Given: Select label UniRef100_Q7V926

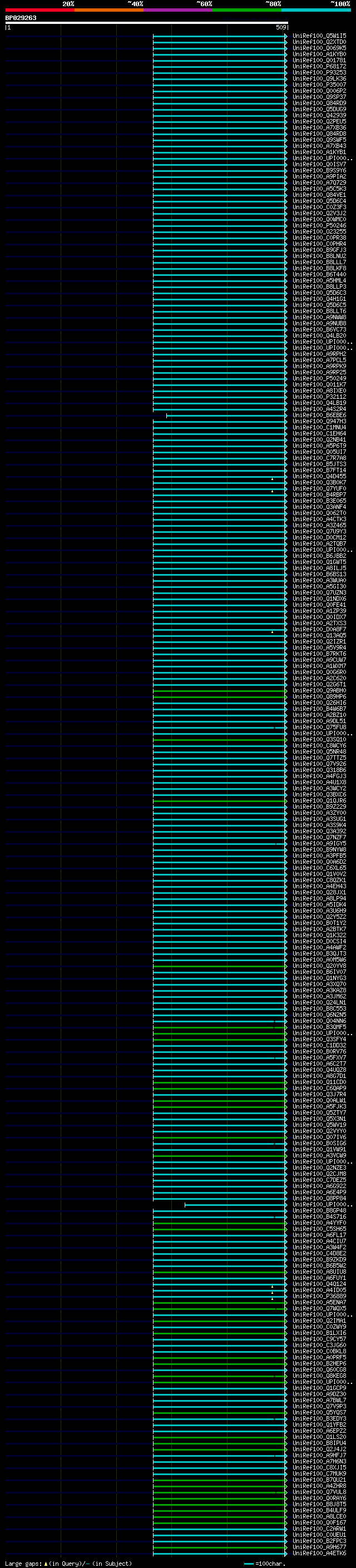Looking at the screenshot, I should pyautogui.click(x=319, y=764).
